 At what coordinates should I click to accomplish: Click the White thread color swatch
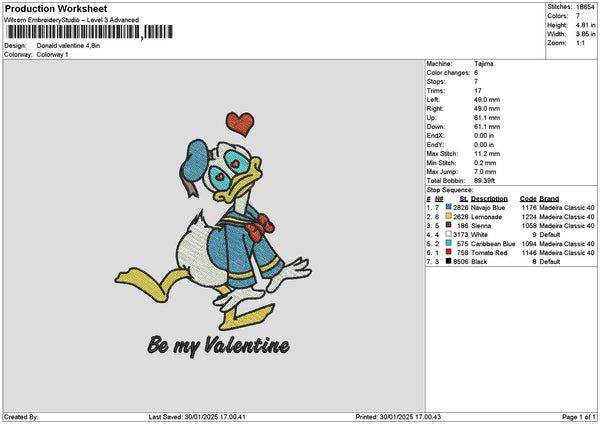pos(448,234)
